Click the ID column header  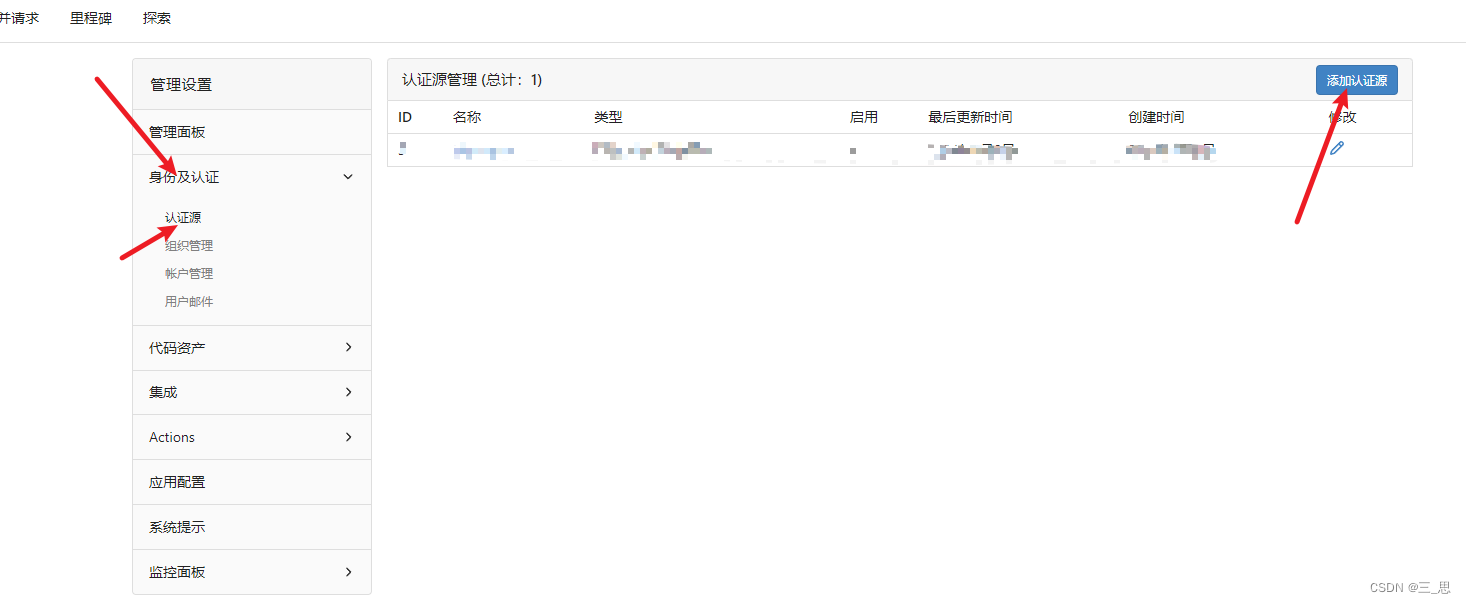(x=404, y=117)
